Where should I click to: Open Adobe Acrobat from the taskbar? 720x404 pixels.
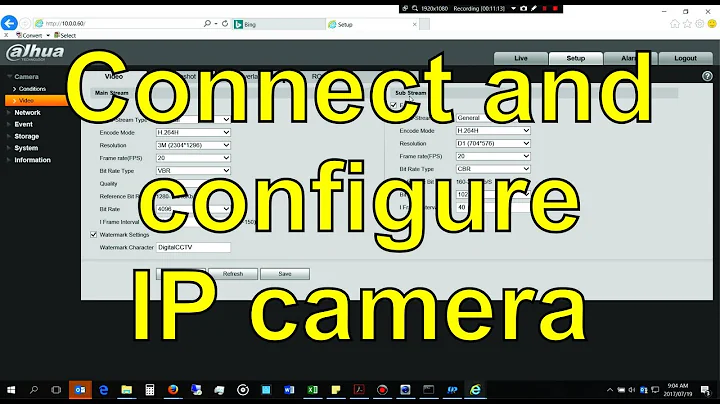point(359,390)
